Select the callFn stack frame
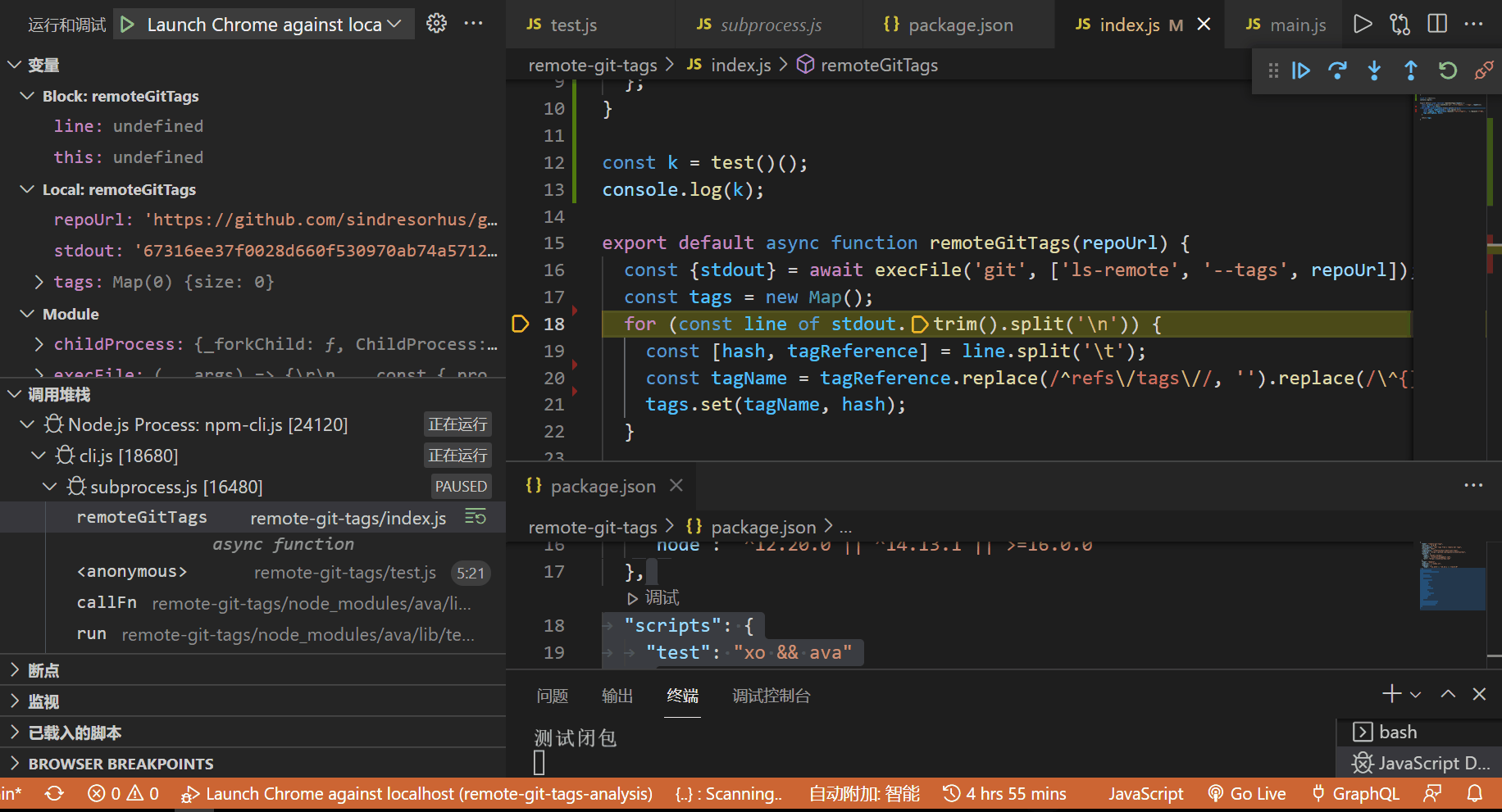Image resolution: width=1502 pixels, height=812 pixels. tap(253, 603)
